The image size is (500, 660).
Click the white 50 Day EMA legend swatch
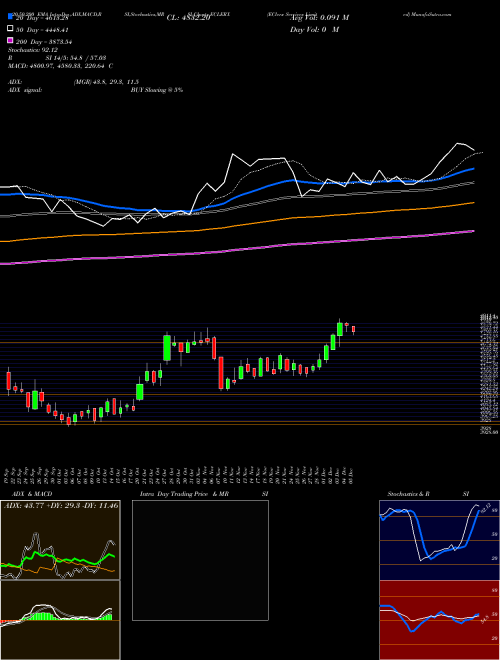10,29
